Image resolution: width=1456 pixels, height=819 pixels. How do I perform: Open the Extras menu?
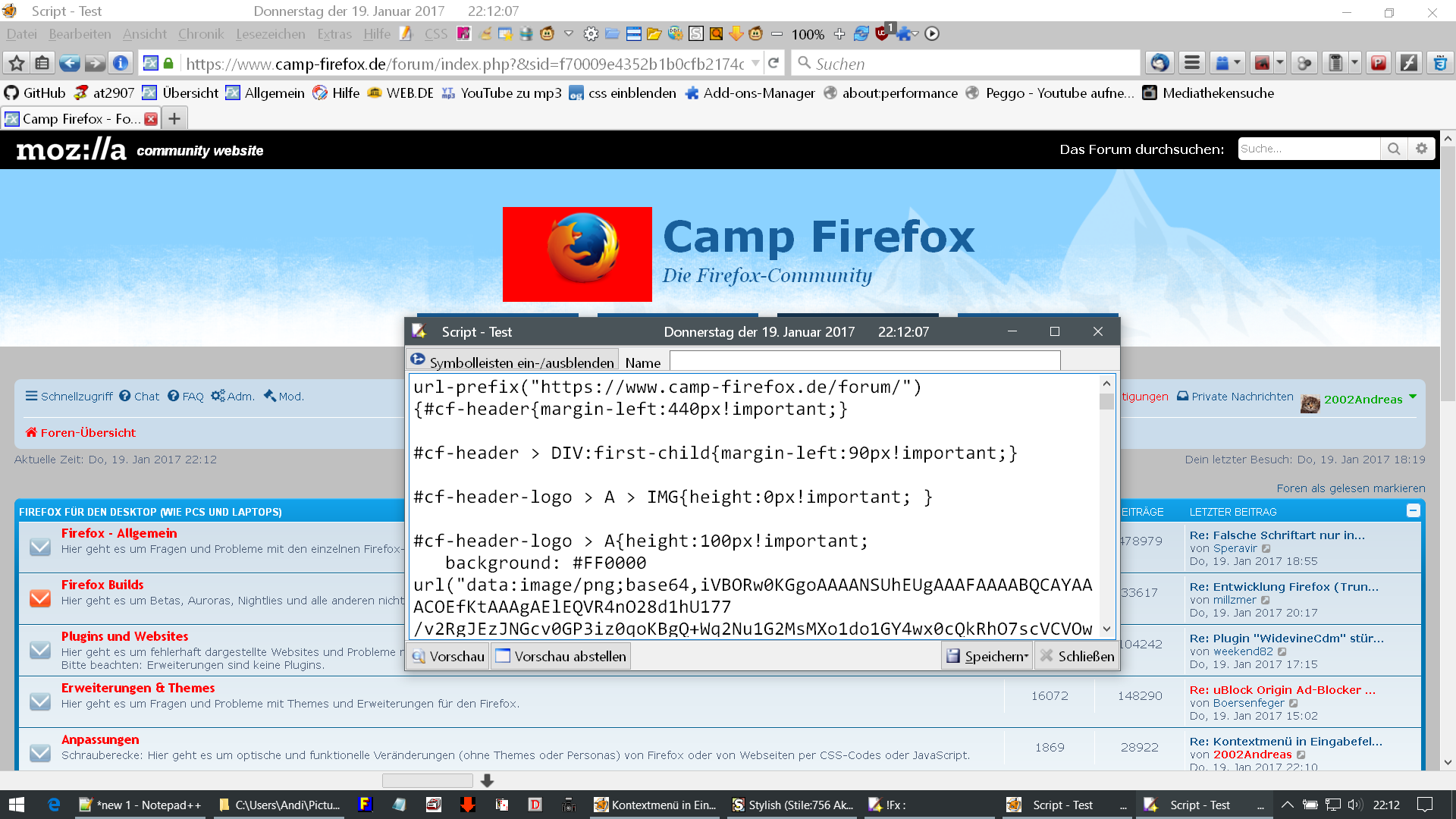click(334, 34)
